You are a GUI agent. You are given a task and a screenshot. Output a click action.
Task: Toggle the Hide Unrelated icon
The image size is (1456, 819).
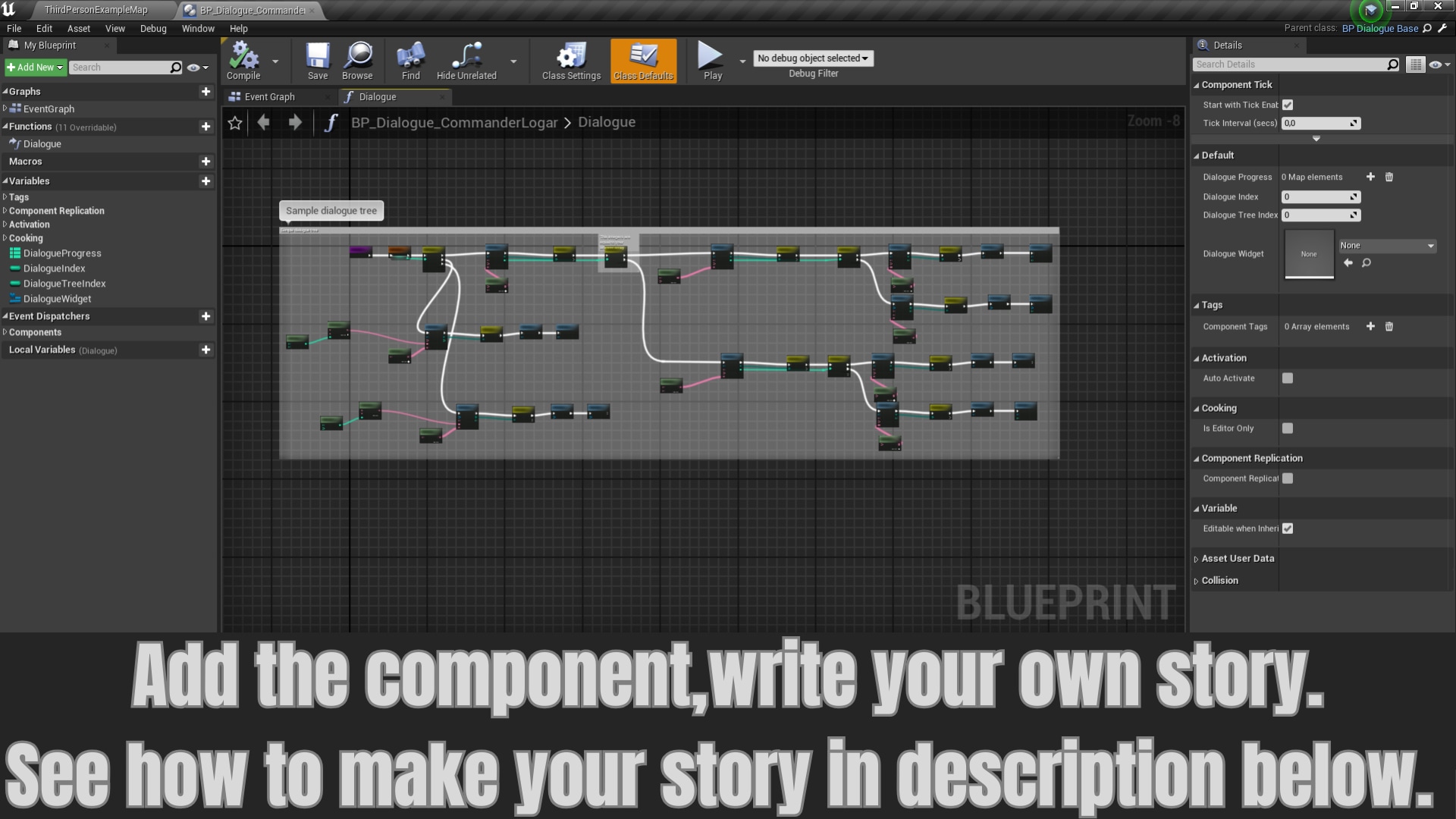tap(466, 60)
